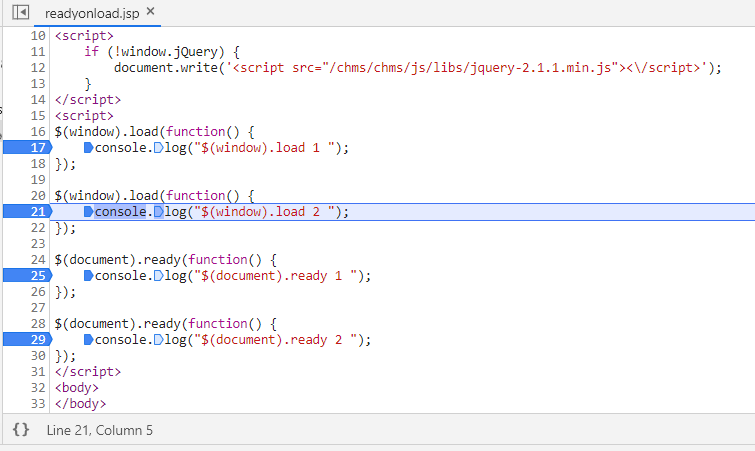Click the opening <script> tag on line 15
This screenshot has height=451, width=755.
84,116
